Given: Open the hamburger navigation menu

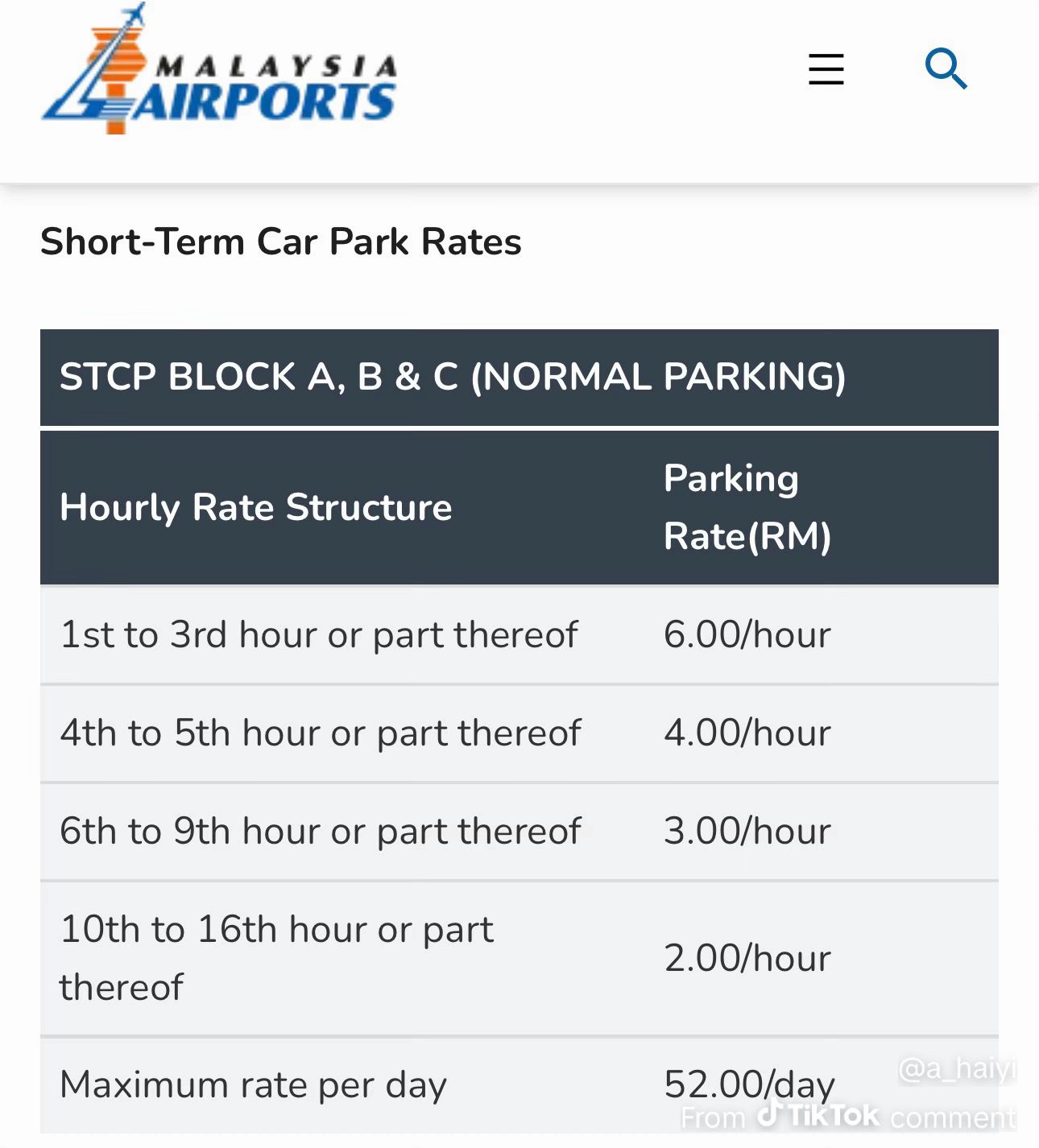Looking at the screenshot, I should [826, 70].
